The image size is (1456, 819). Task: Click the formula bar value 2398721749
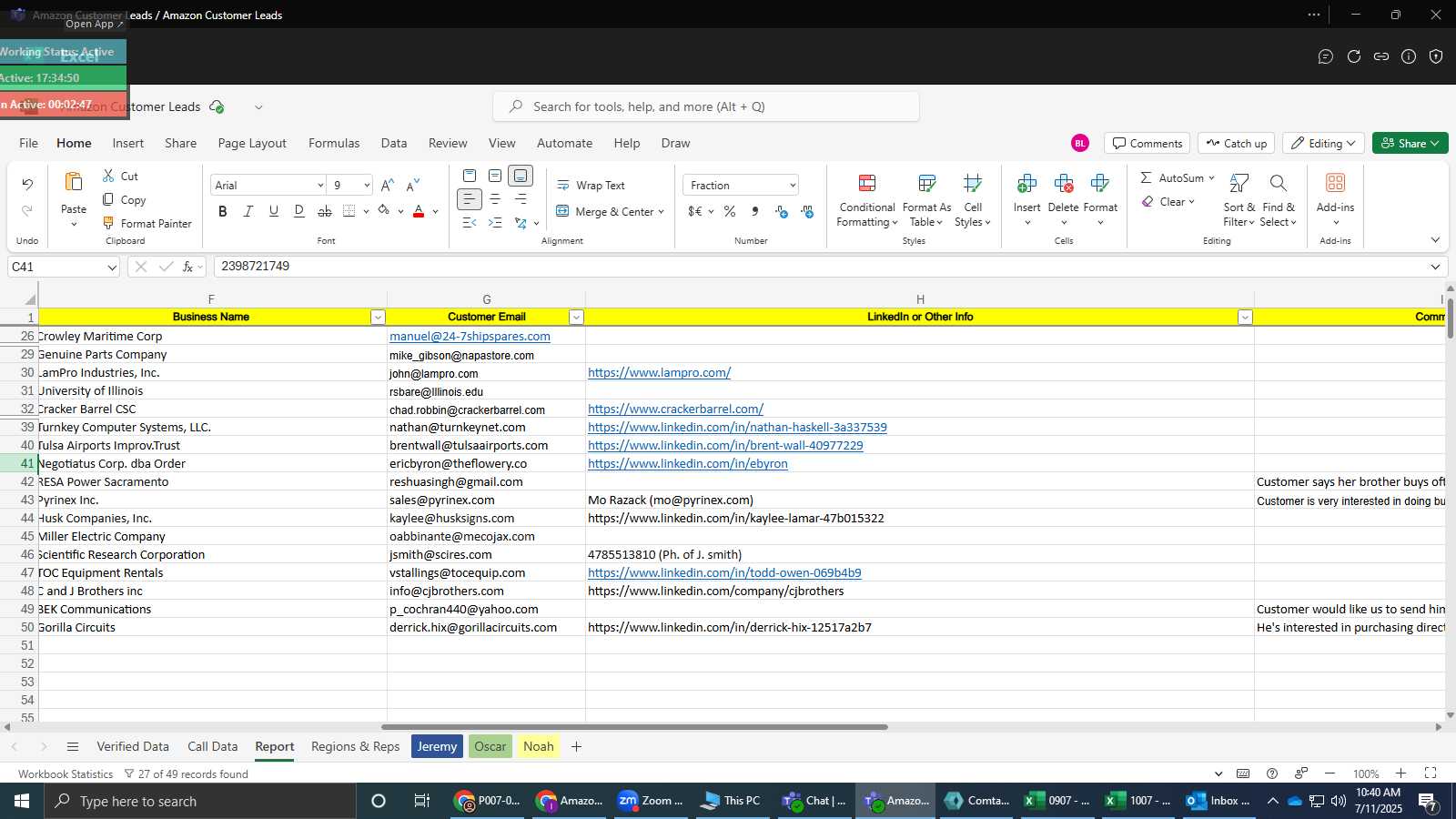point(256,266)
